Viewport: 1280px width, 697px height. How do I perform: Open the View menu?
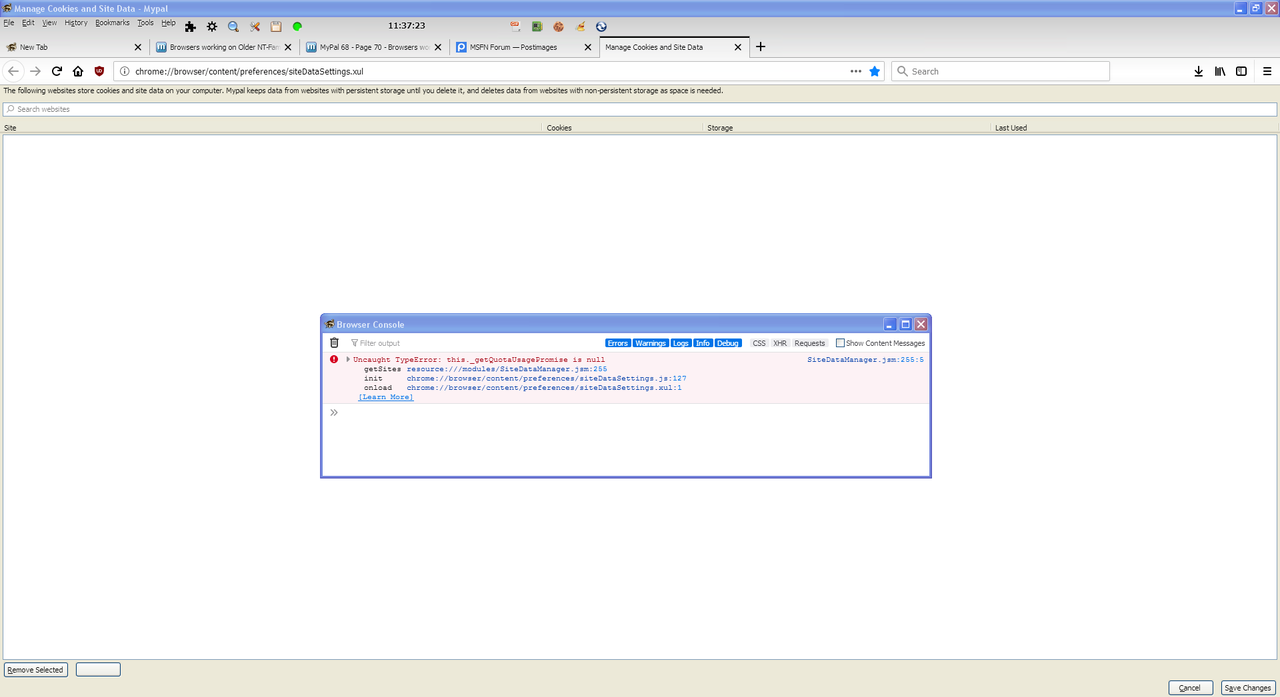click(49, 22)
